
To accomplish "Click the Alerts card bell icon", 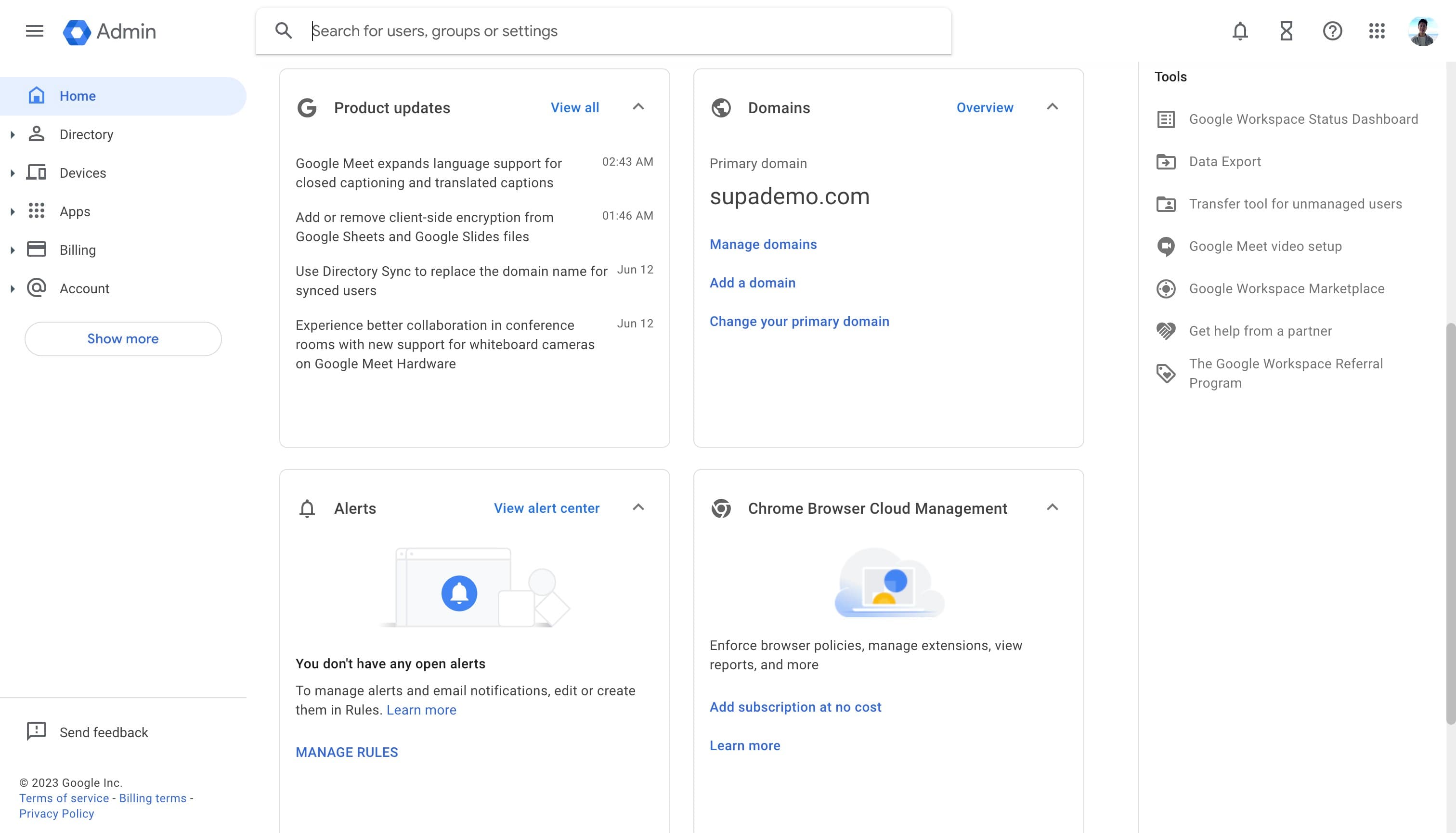I will coord(307,508).
